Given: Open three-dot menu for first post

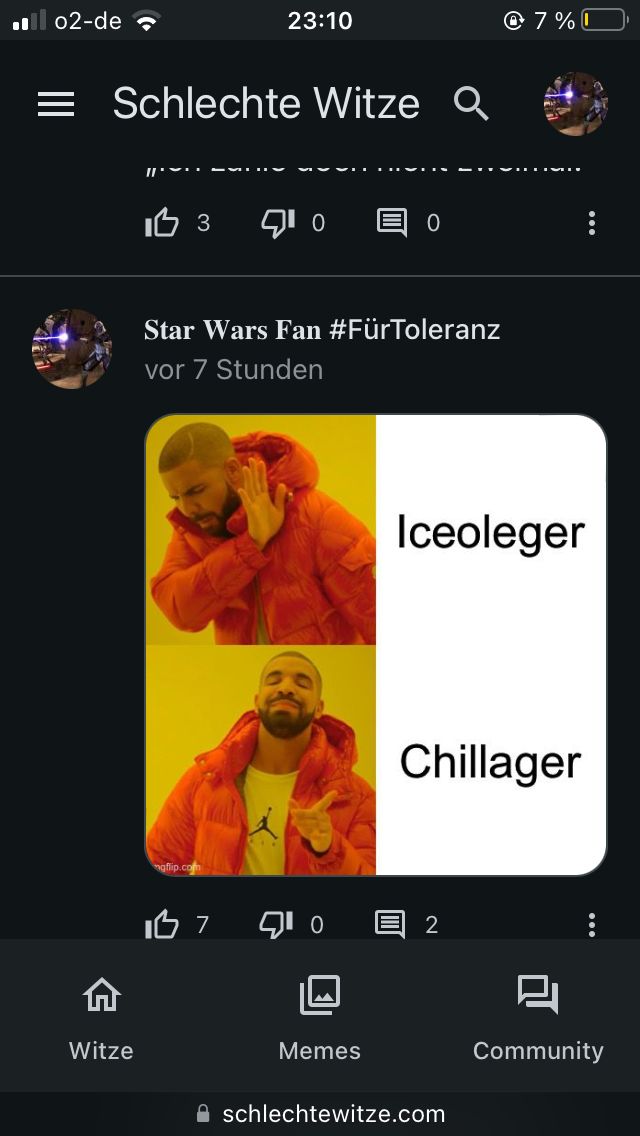Looking at the screenshot, I should pyautogui.click(x=591, y=222).
